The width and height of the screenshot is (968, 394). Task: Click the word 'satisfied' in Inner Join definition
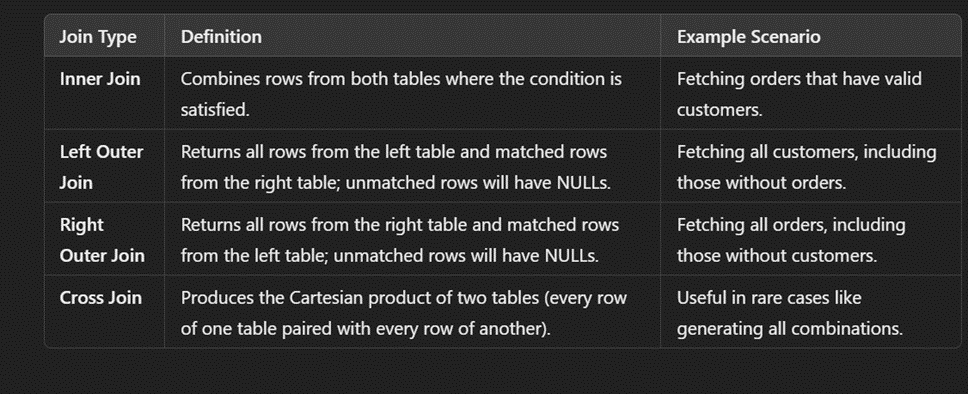click(208, 110)
